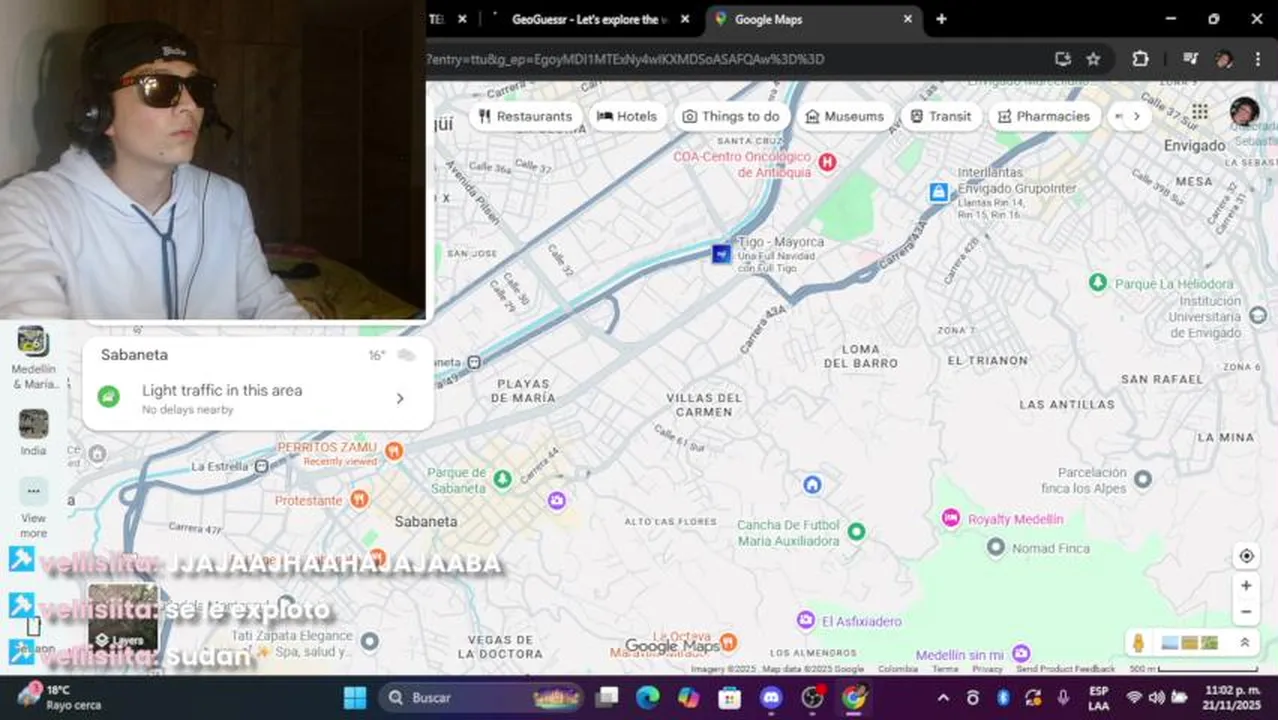
Task: Open Send Product Feedback link
Action: pos(1065,669)
